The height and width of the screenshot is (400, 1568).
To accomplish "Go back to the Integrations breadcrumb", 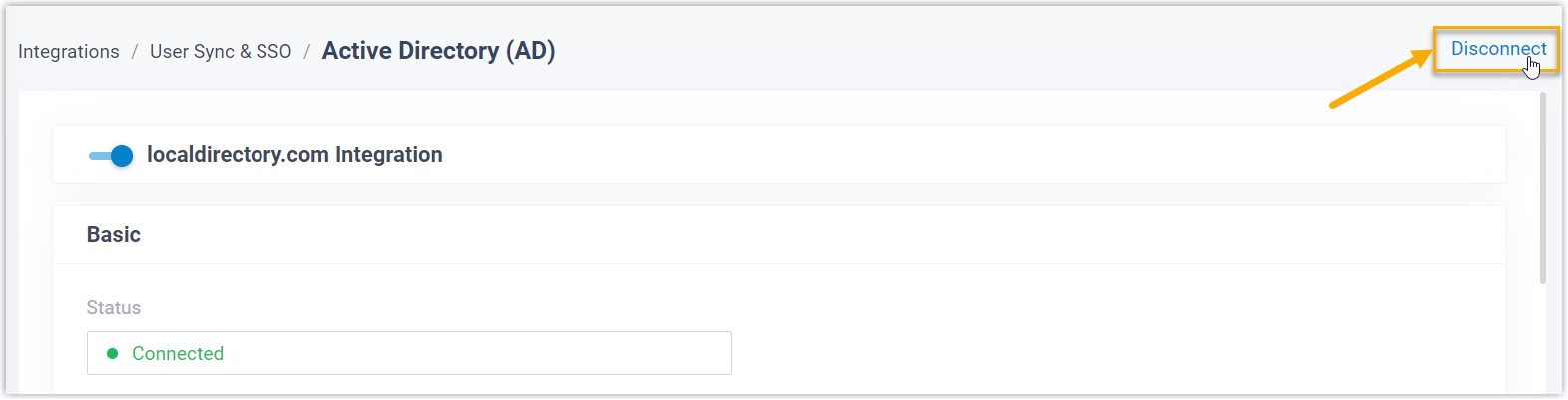I will pyautogui.click(x=69, y=52).
